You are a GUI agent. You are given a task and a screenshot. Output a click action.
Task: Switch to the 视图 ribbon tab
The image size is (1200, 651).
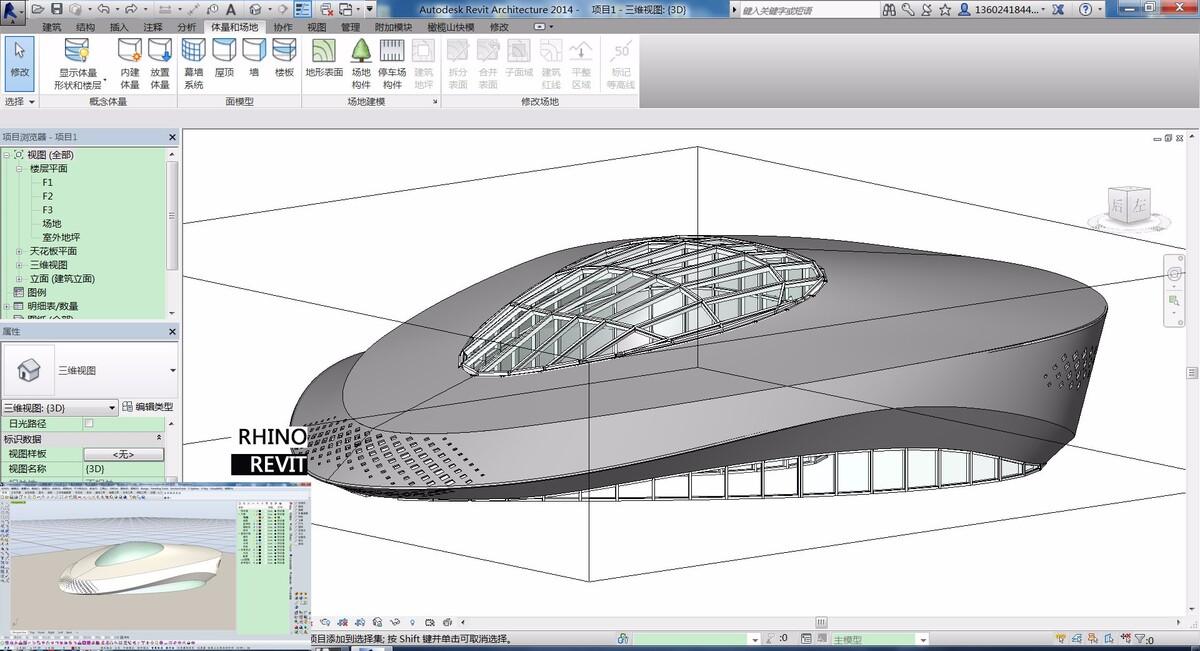[316, 27]
